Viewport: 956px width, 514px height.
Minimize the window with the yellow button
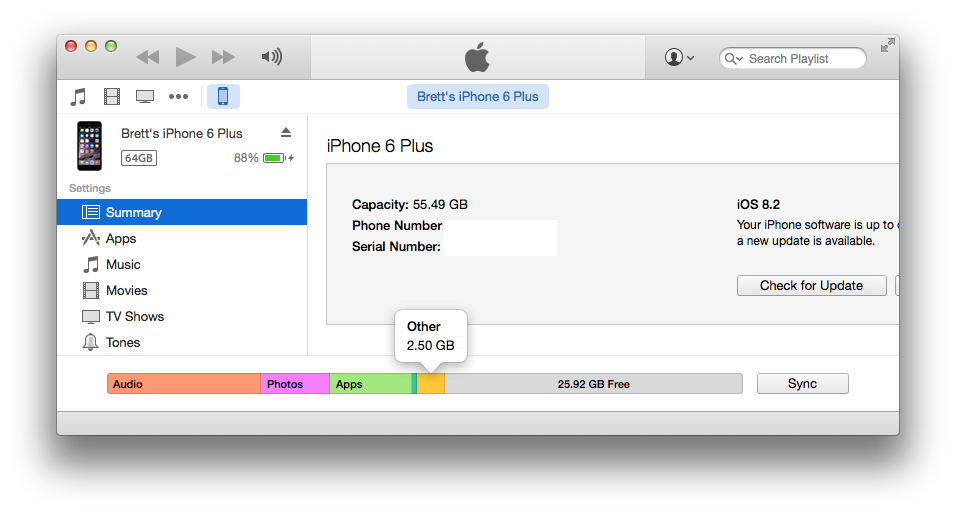[x=91, y=46]
